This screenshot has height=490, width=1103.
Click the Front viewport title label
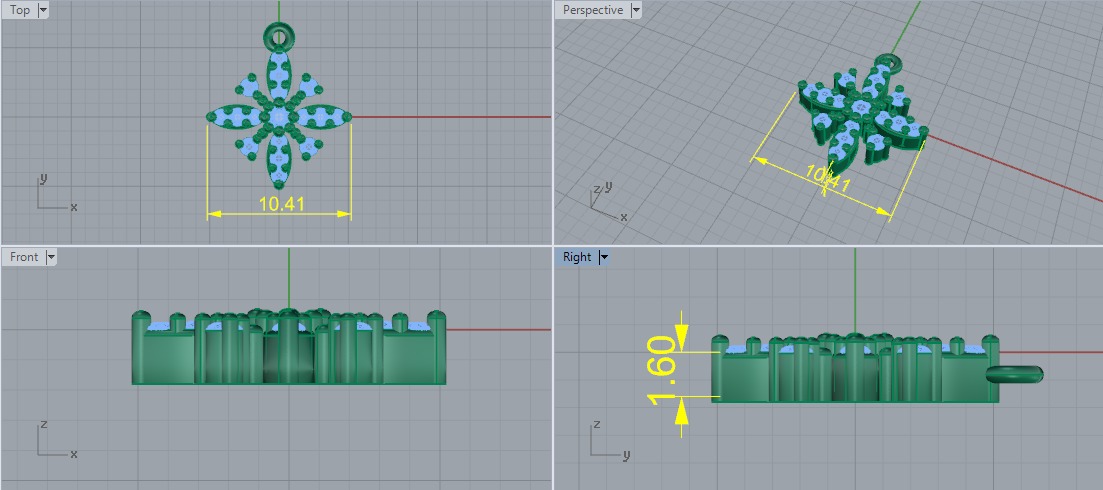click(24, 257)
